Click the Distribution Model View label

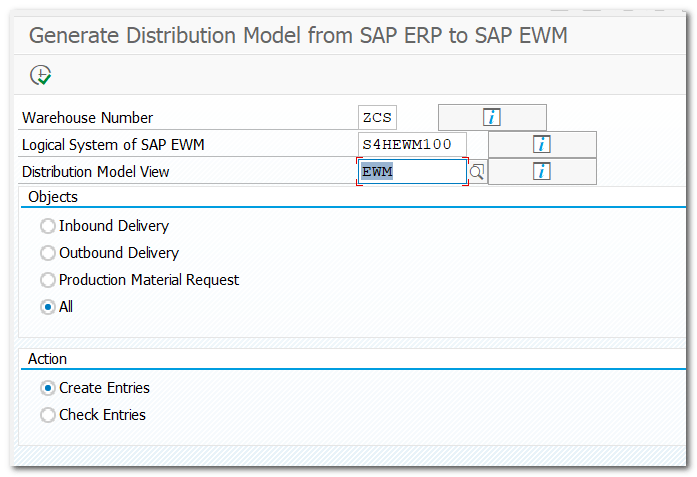tap(96, 172)
